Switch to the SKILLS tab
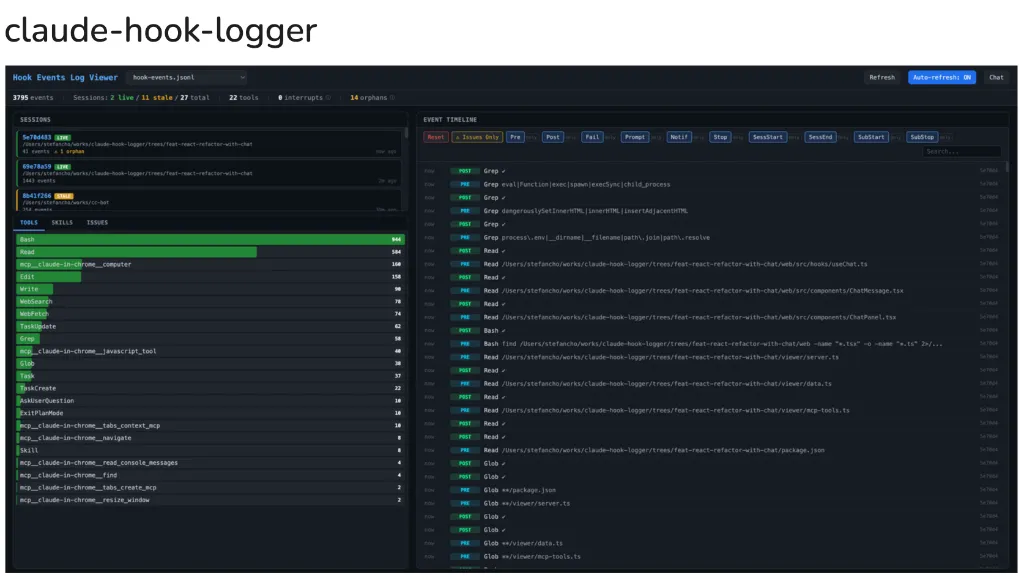The height and width of the screenshot is (579, 1024). click(62, 222)
